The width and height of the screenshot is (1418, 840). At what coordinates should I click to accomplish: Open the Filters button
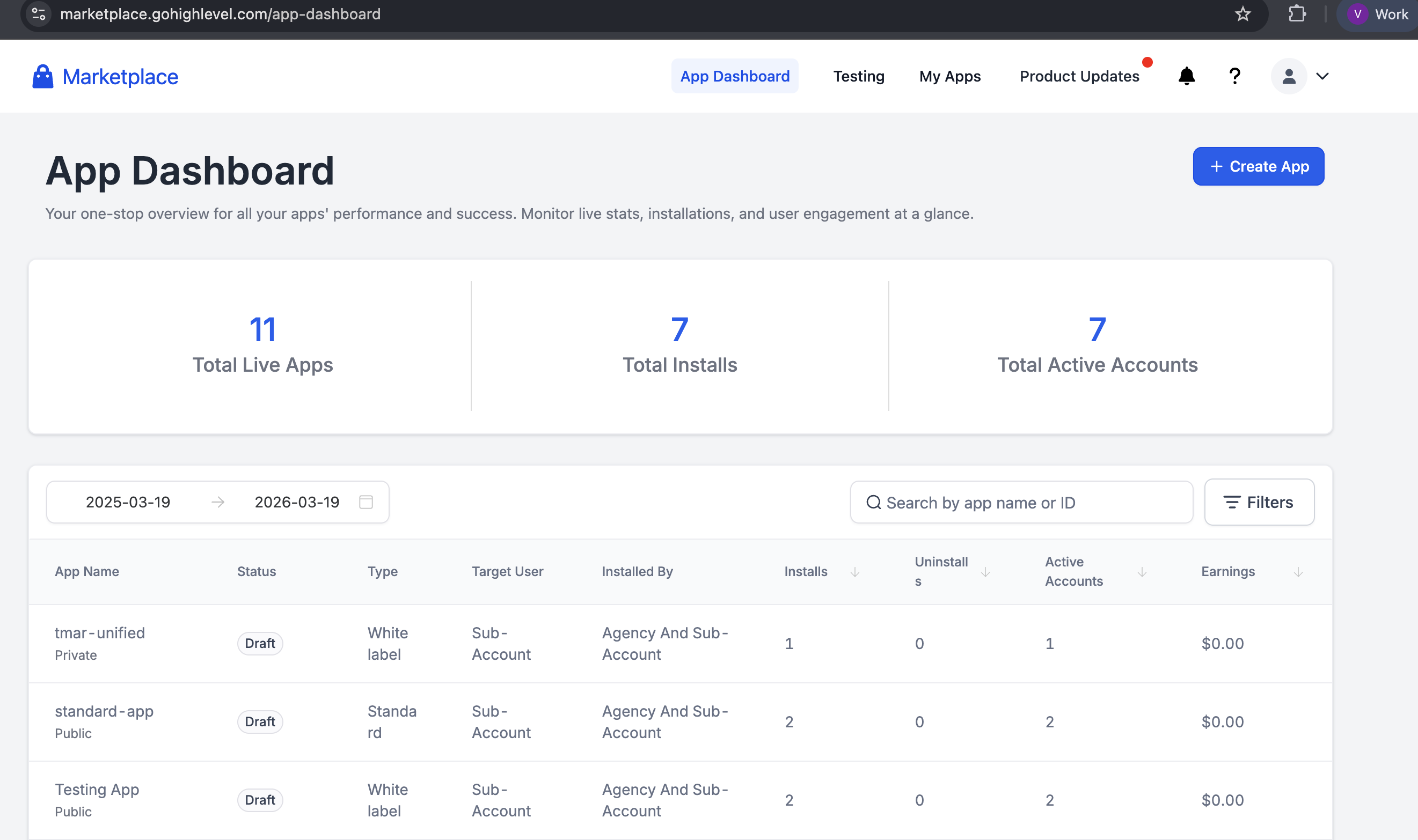pos(1259,503)
